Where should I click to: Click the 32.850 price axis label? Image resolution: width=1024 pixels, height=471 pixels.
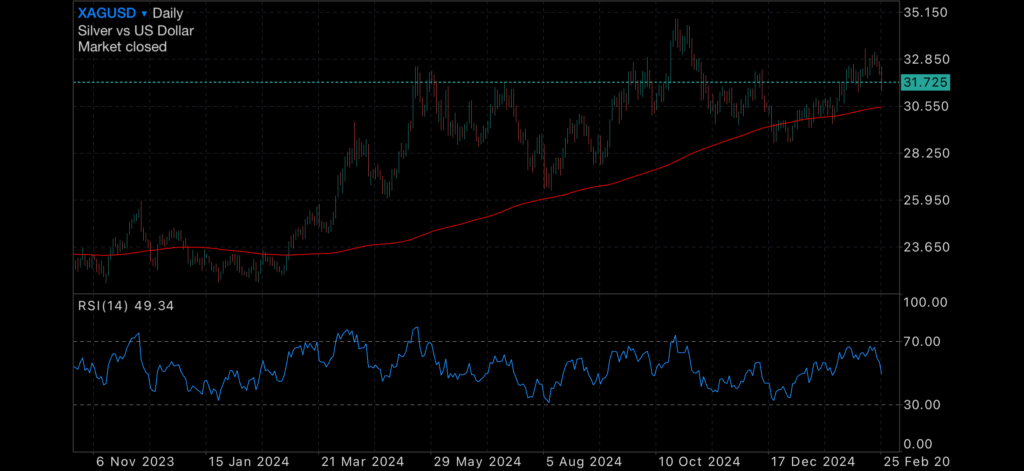[x=927, y=59]
